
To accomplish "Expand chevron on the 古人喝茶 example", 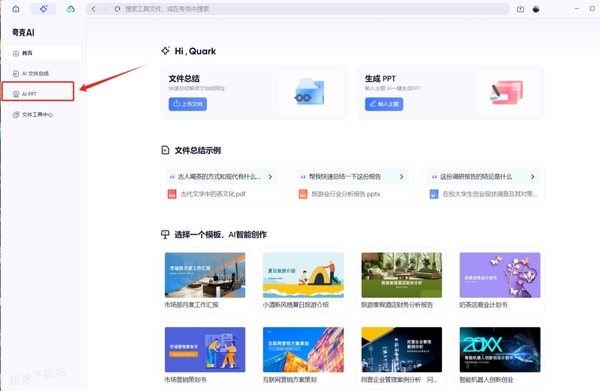I will [x=270, y=176].
